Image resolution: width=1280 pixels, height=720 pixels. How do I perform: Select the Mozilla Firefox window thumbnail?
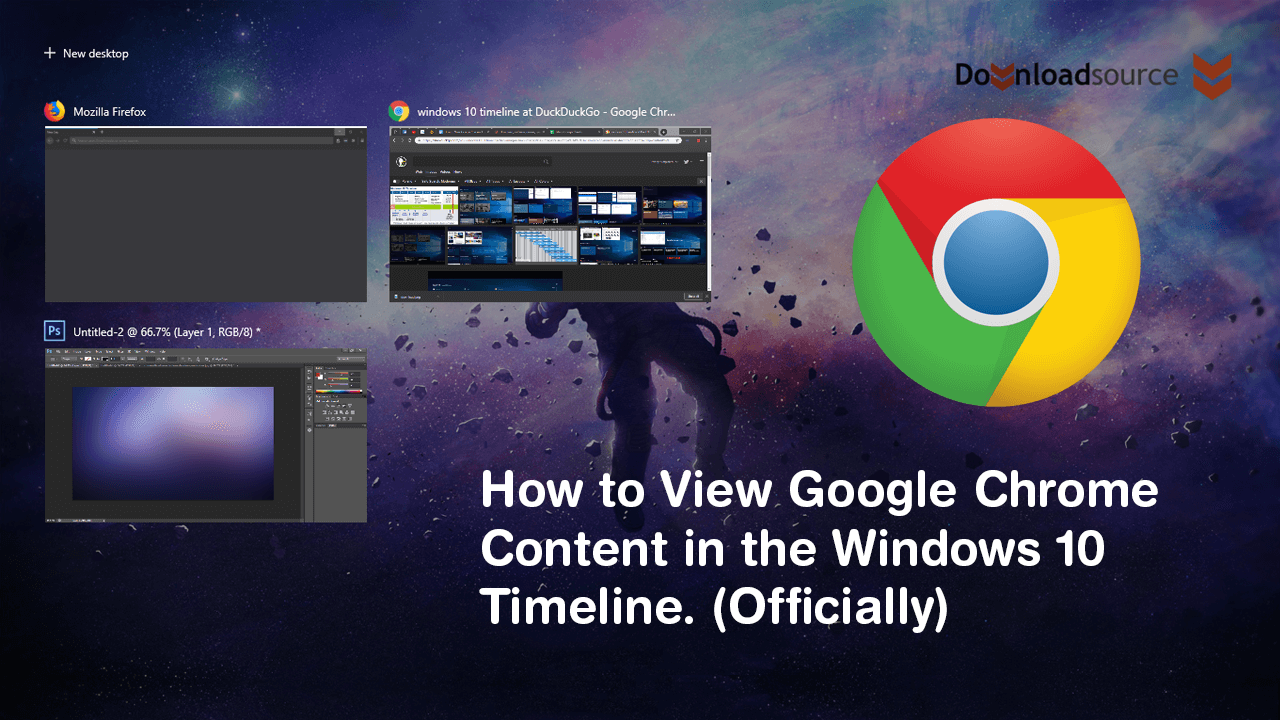(x=206, y=214)
